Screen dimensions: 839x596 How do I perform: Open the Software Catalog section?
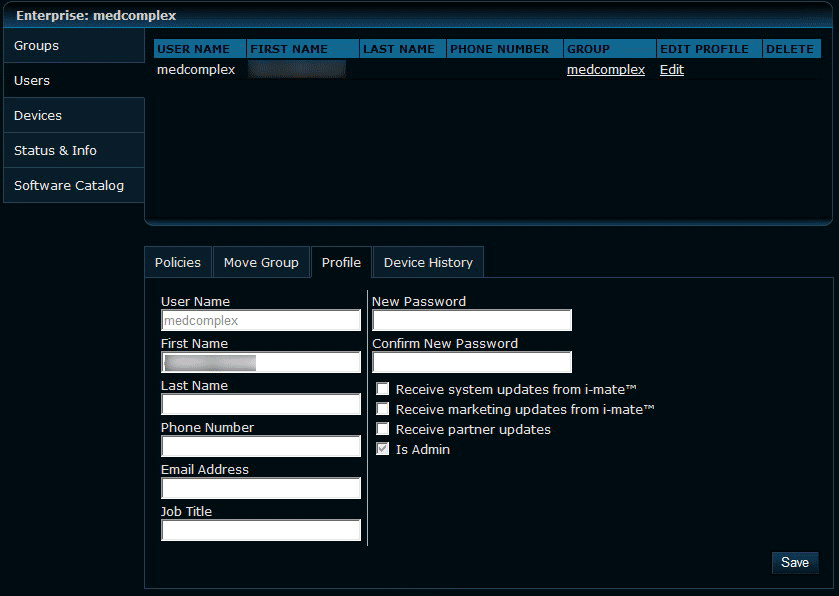pos(69,186)
